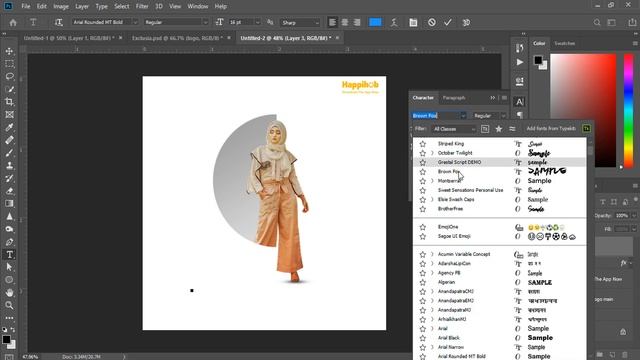Select the Gradient tool

pyautogui.click(x=9, y=204)
